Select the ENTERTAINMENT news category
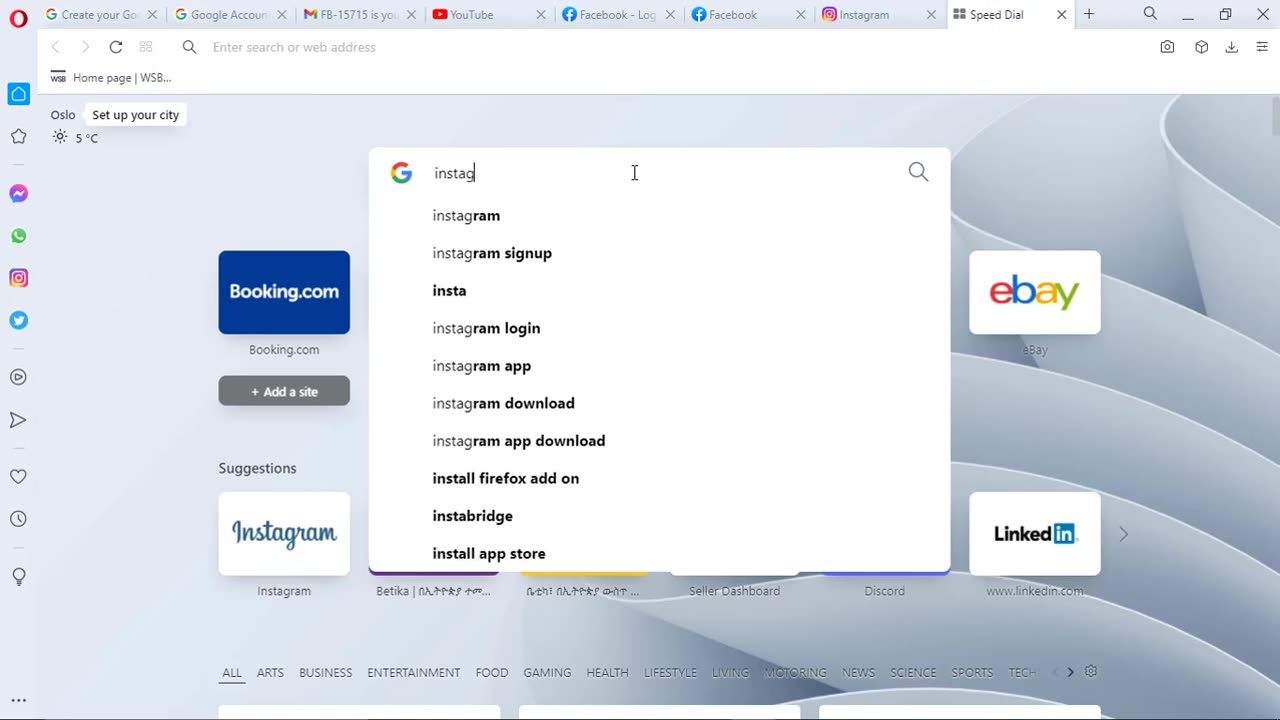This screenshot has width=1280, height=720. (413, 673)
